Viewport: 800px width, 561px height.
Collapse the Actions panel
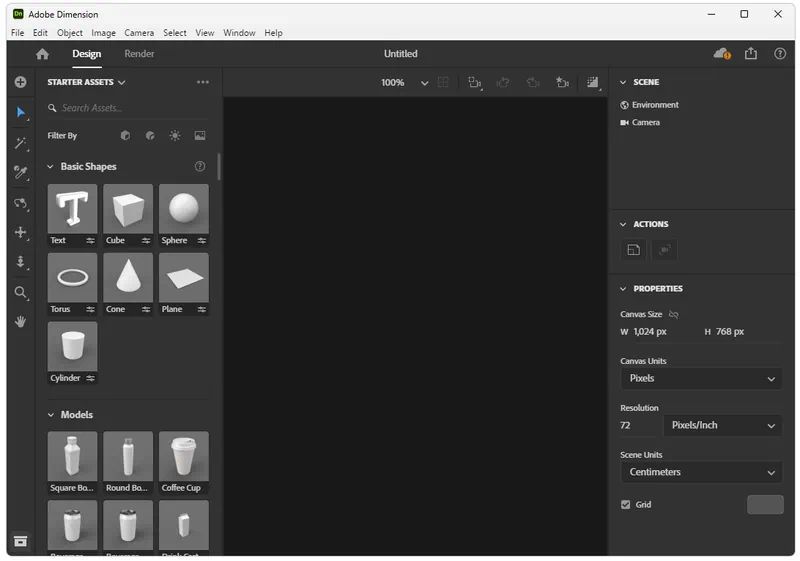point(623,224)
